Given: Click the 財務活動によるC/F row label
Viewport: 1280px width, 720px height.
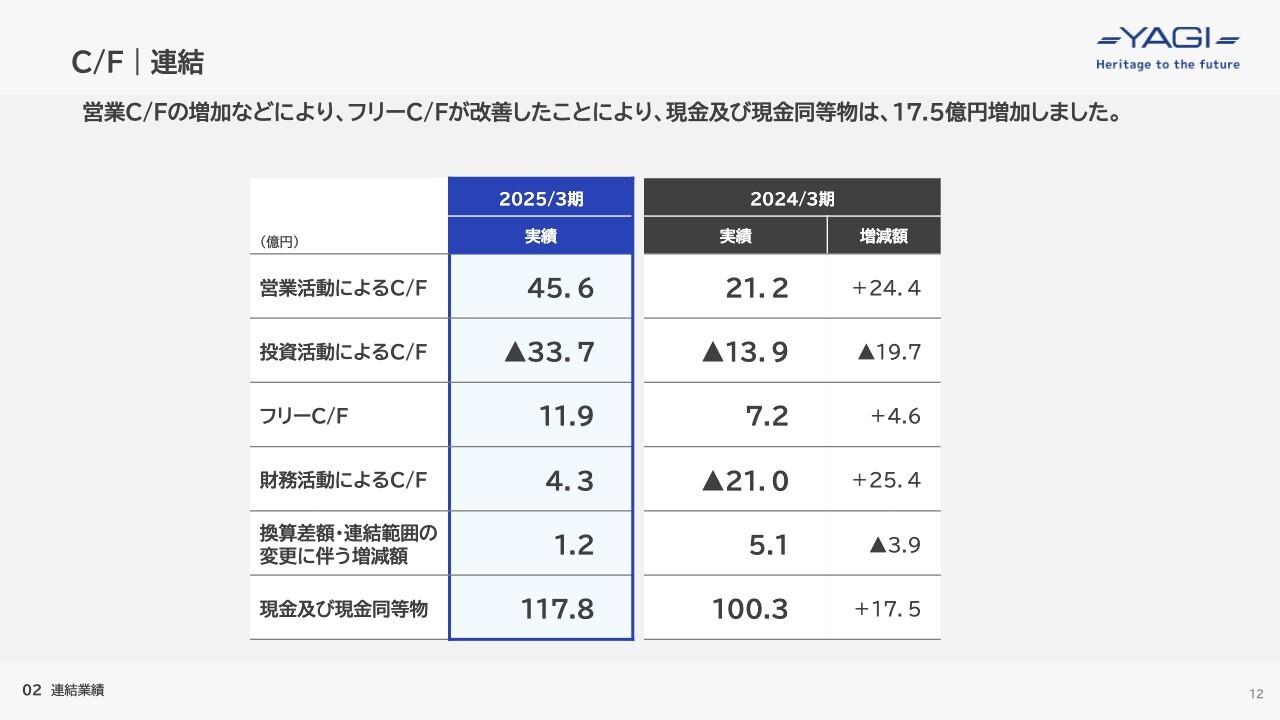Looking at the screenshot, I should coord(343,480).
